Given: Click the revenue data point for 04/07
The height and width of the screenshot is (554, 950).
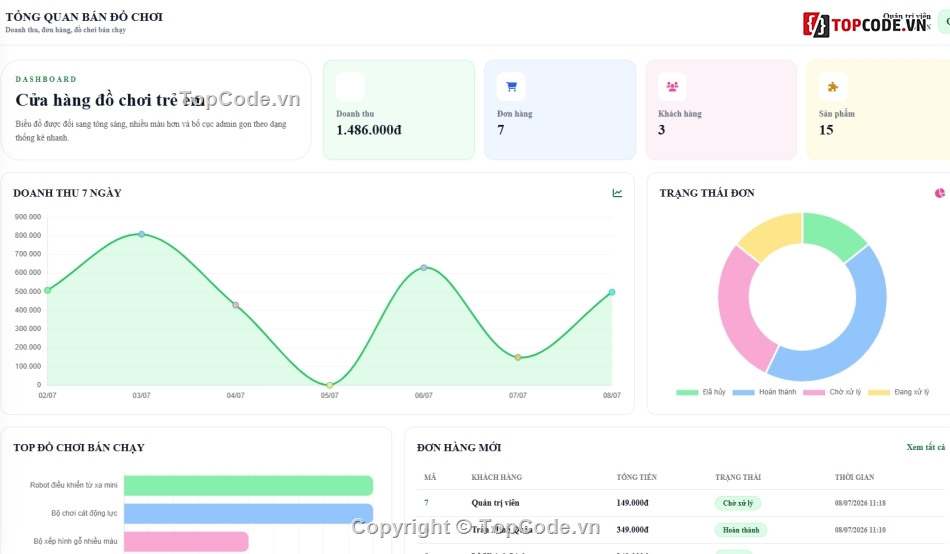Looking at the screenshot, I should pos(236,305).
